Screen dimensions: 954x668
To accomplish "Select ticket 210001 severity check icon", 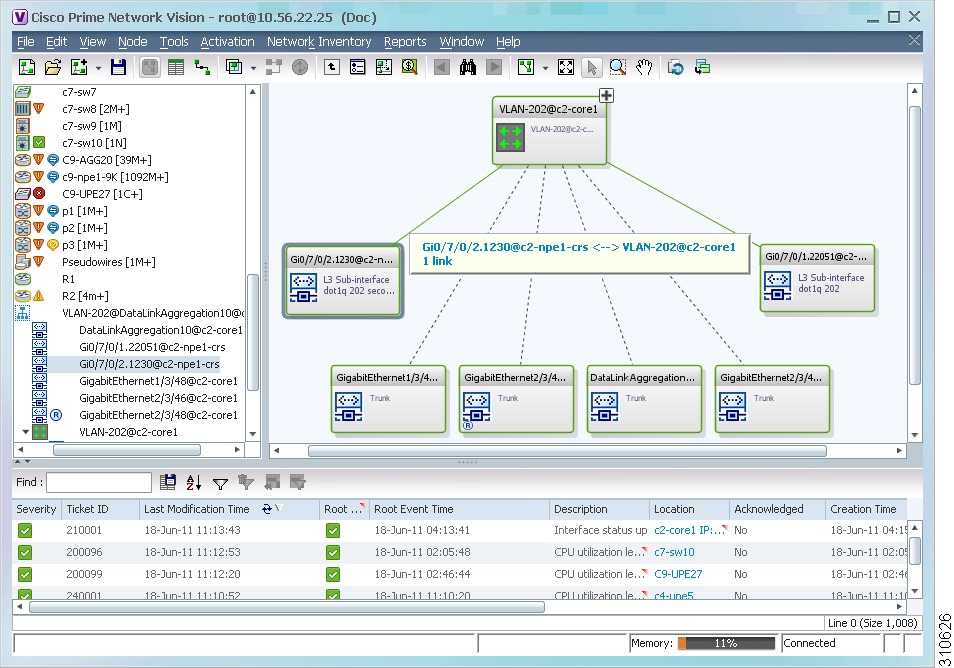I will pyautogui.click(x=24, y=531).
